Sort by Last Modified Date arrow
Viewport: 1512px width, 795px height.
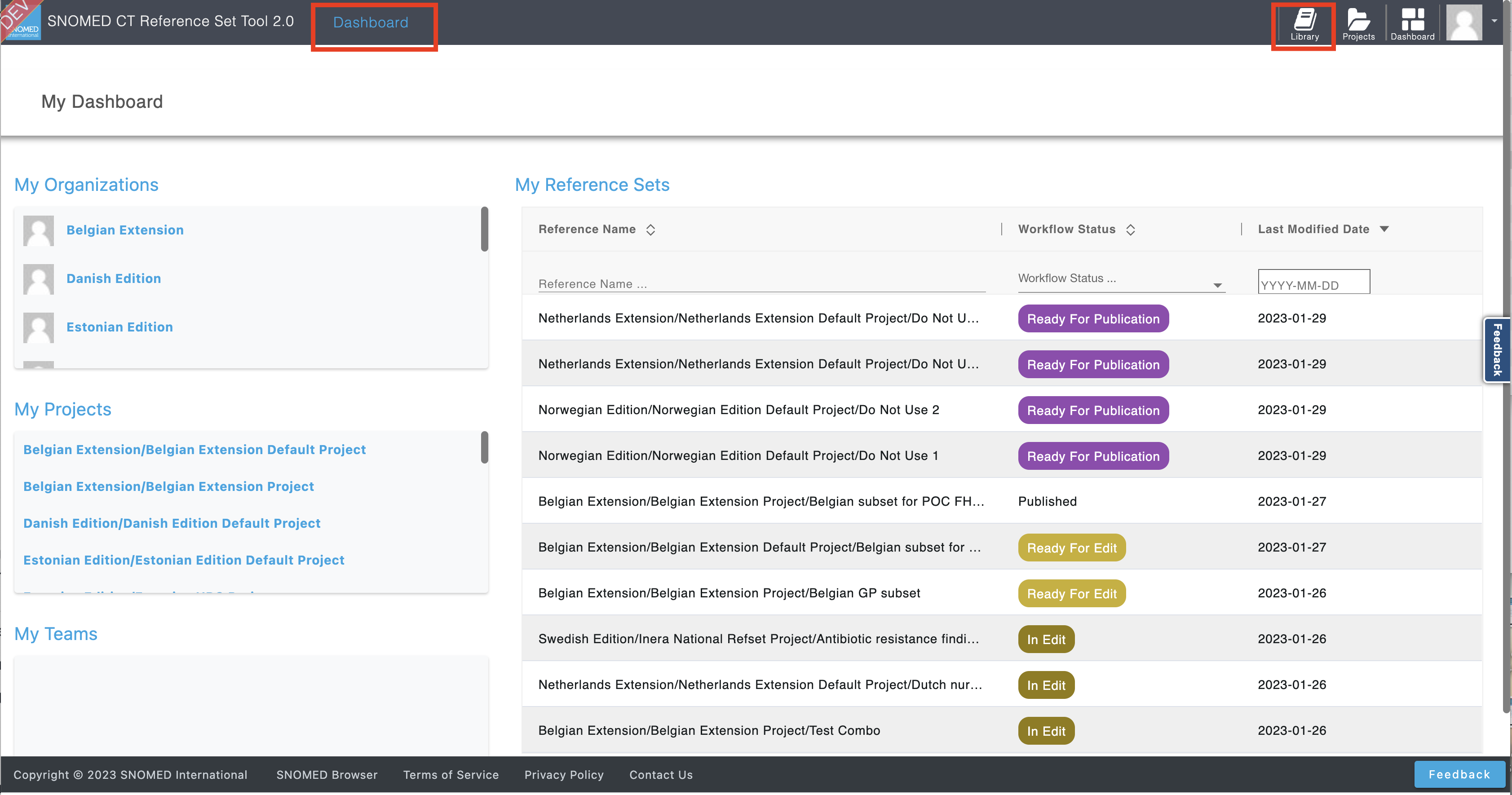tap(1384, 229)
